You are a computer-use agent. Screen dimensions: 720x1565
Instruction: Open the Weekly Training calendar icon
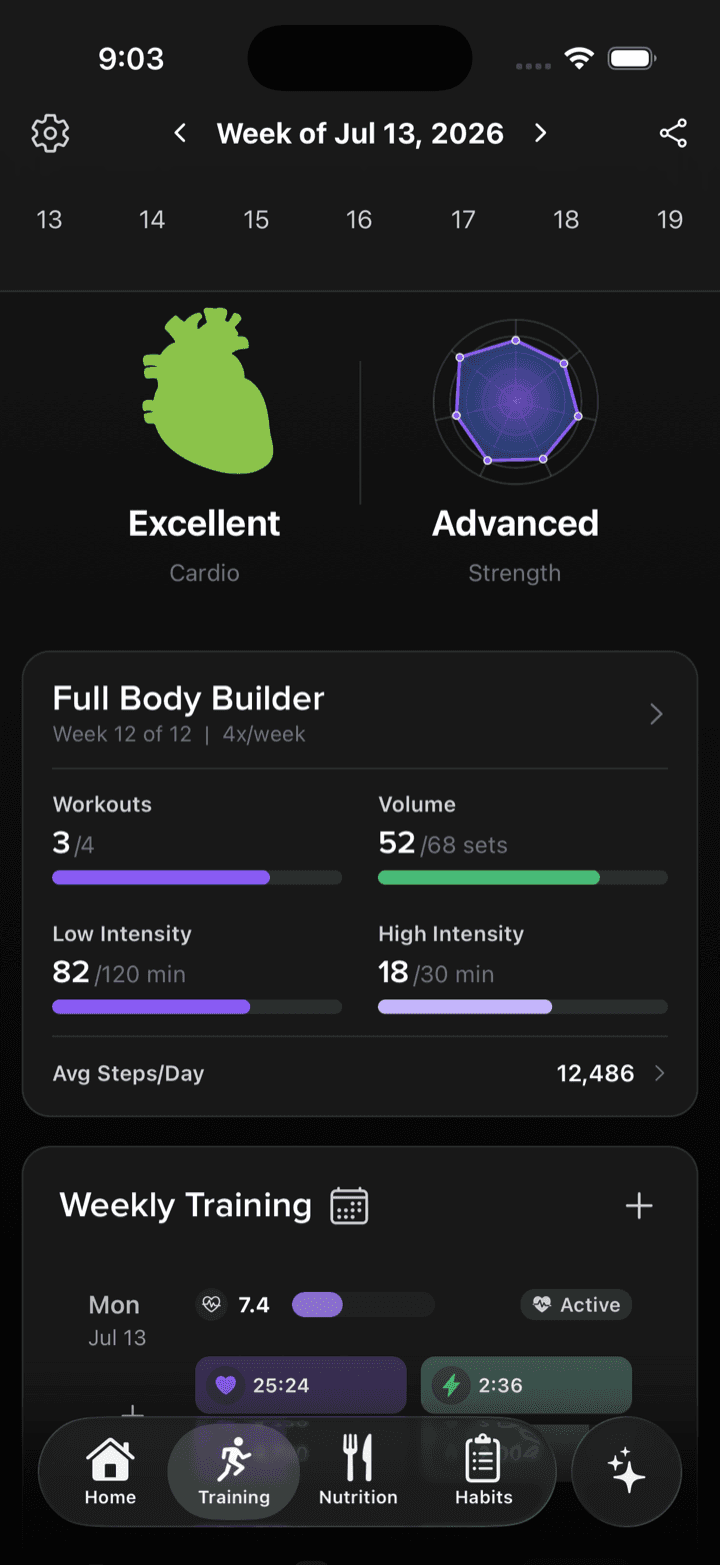(349, 1205)
